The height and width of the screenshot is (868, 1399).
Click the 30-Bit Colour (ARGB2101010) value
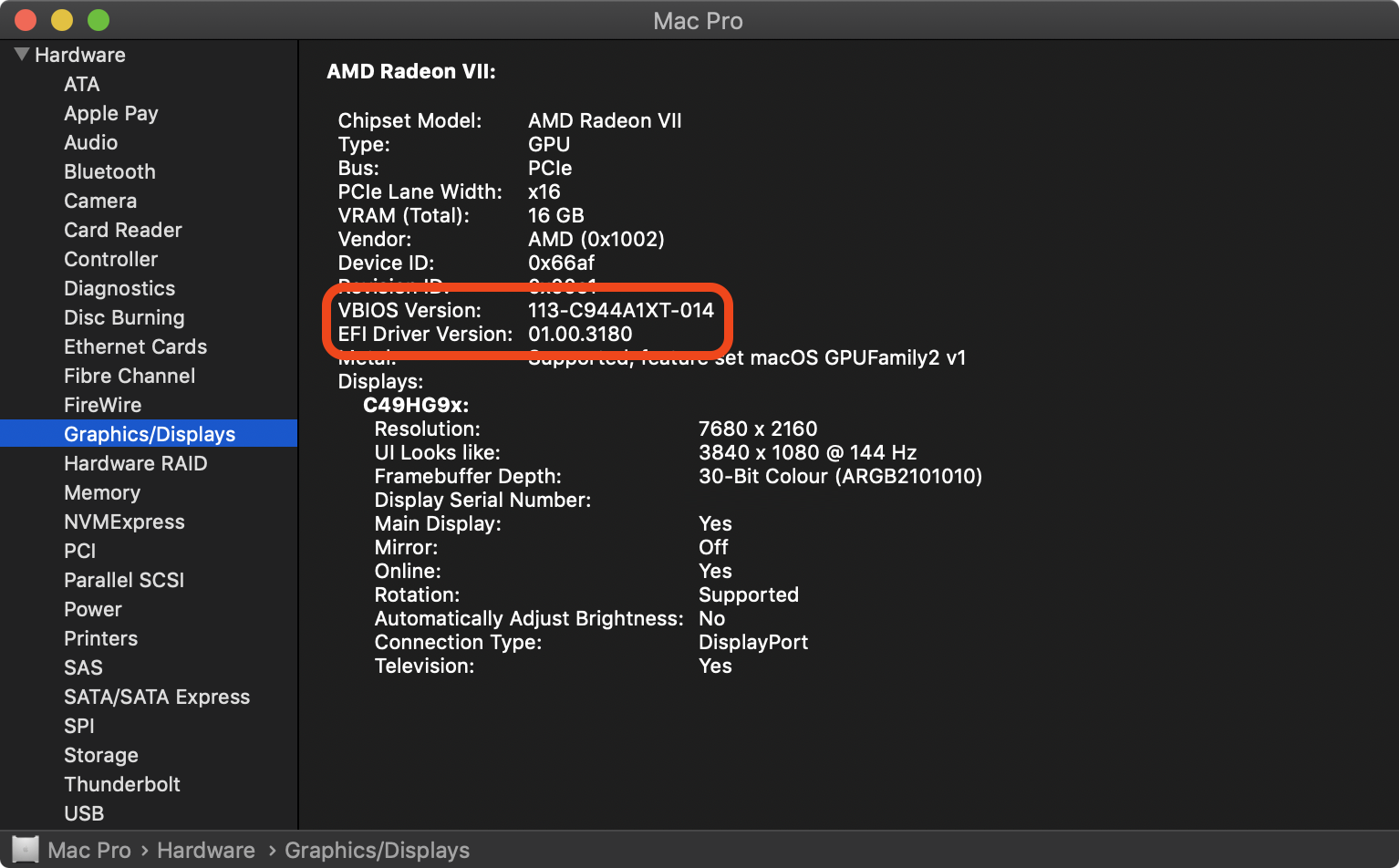click(841, 476)
